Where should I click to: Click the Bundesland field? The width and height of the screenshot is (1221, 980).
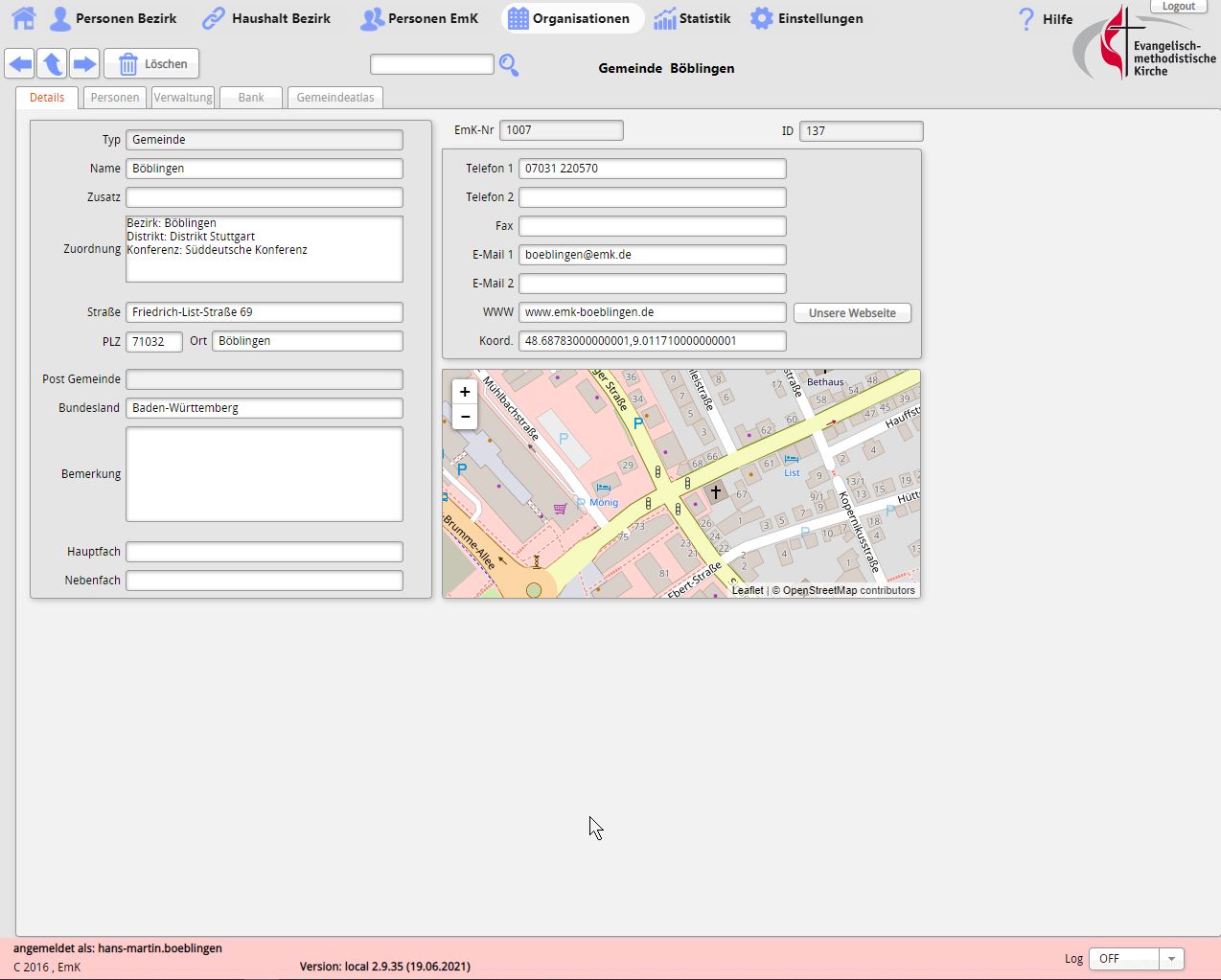265,408
